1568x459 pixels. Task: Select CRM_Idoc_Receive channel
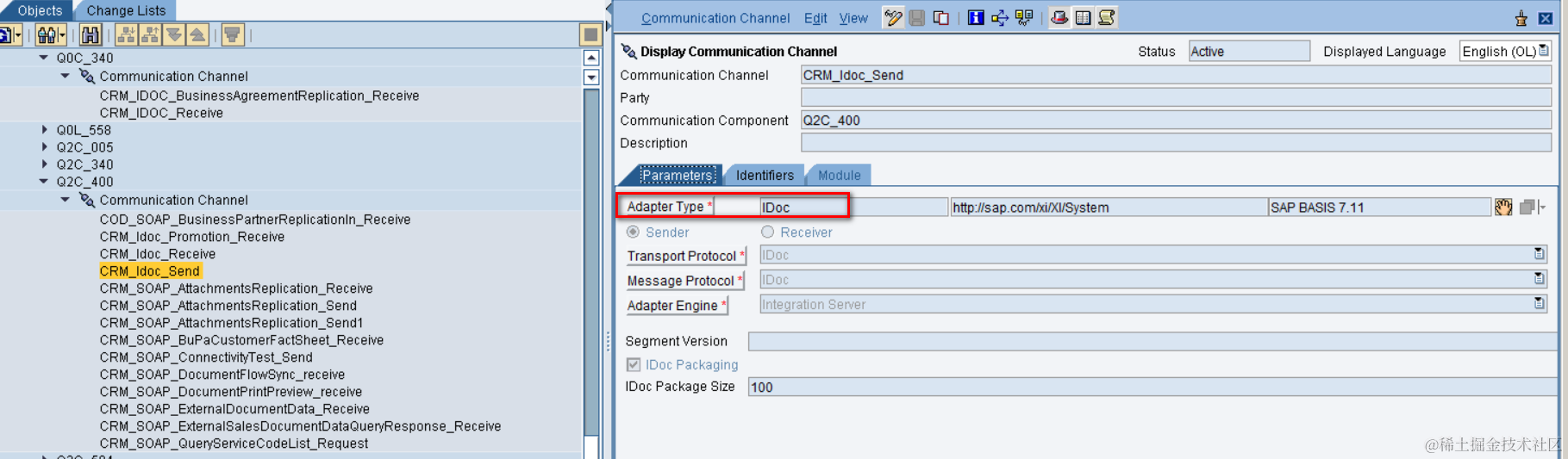pos(158,254)
